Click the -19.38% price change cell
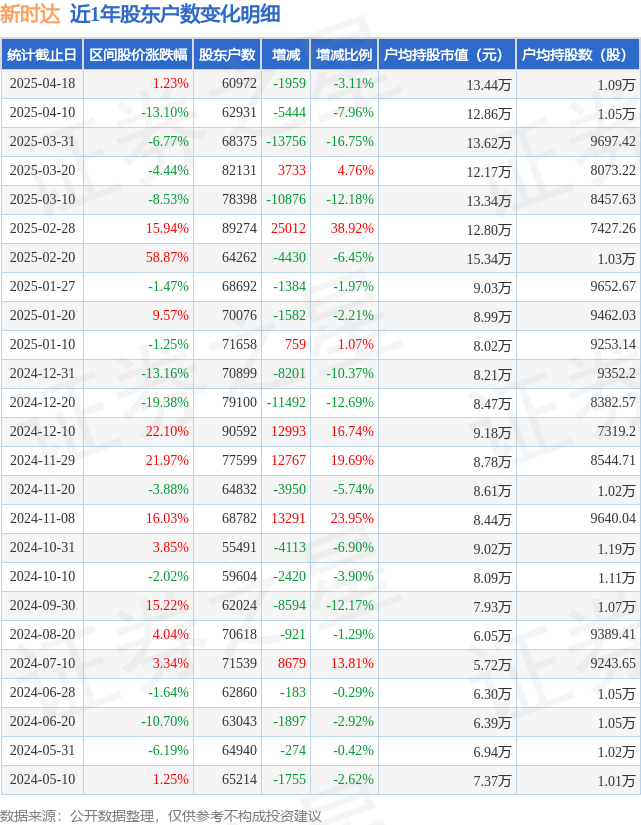Viewport: 641px width, 825px height. tap(165, 403)
